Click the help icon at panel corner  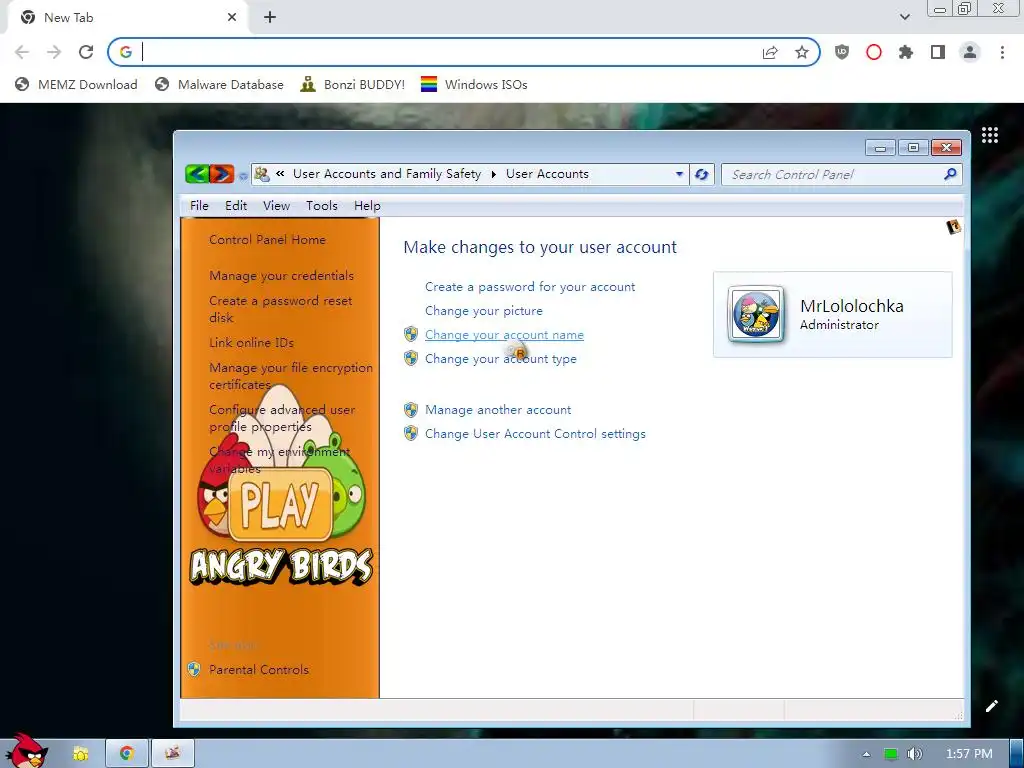point(953,227)
